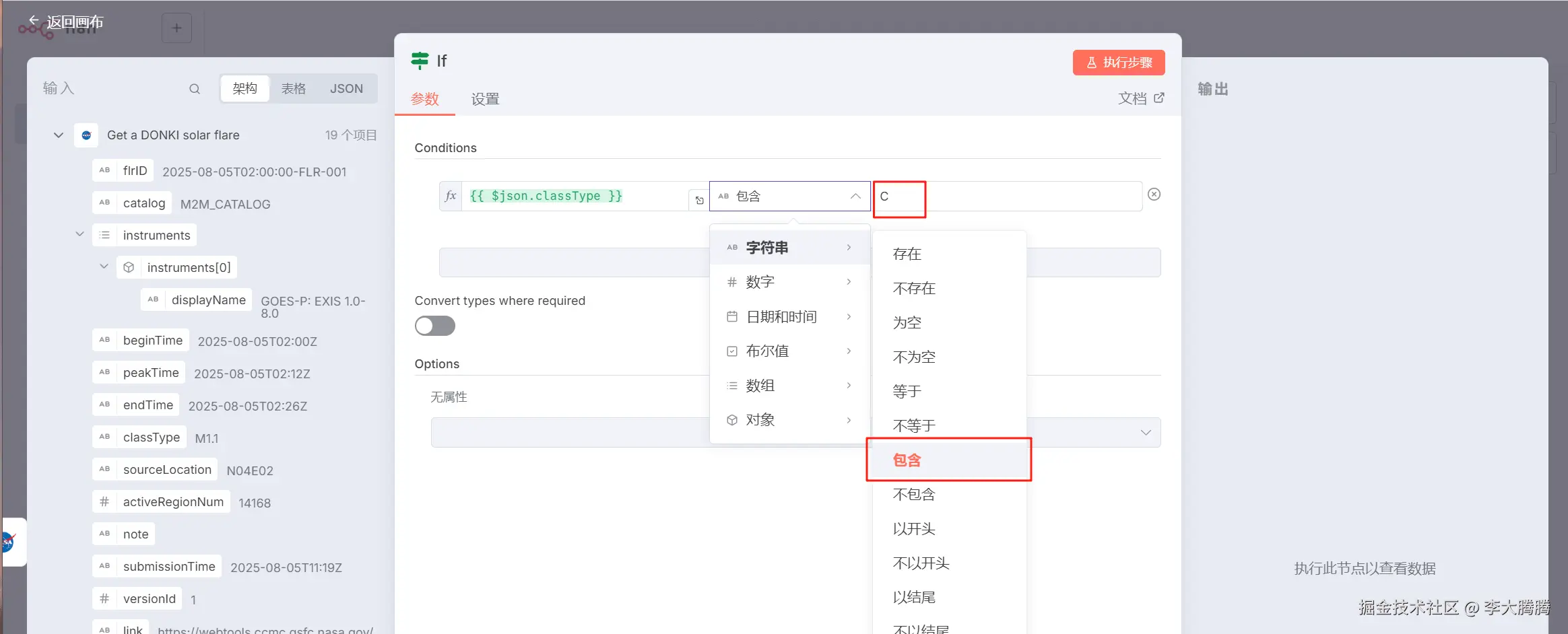1568x634 pixels.
Task: Click the 执行步骤 button
Action: coord(1119,63)
